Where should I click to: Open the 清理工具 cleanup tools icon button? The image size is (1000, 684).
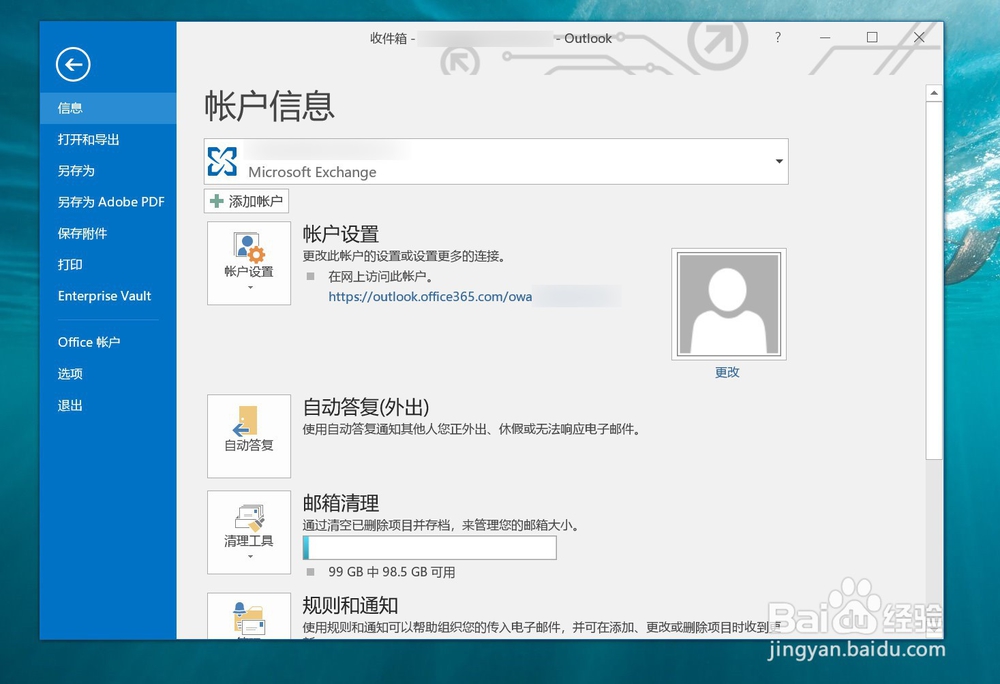coord(249,532)
